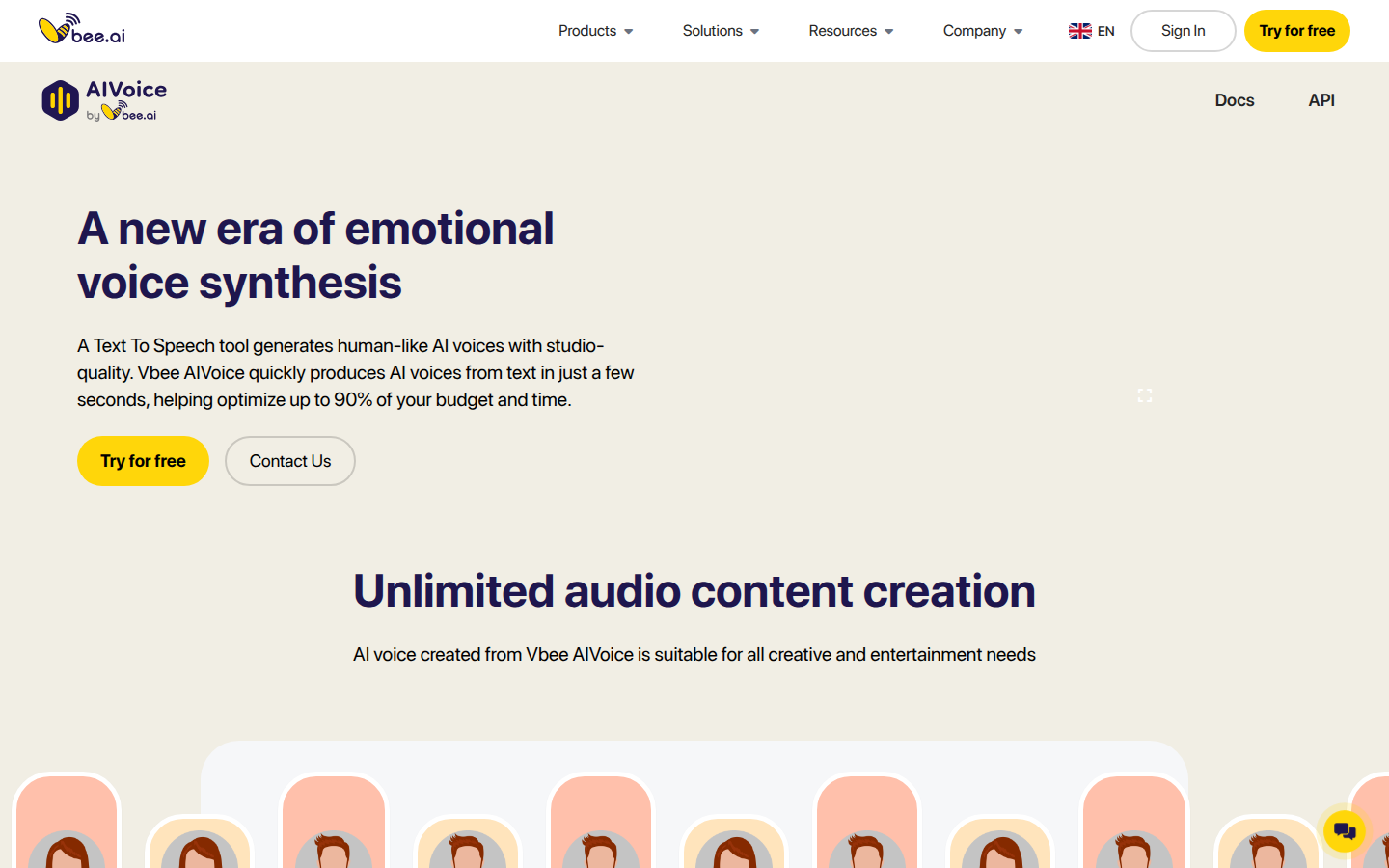Click the 'A new era of emotional' headline
The height and width of the screenshot is (868, 1389).
pyautogui.click(x=315, y=229)
